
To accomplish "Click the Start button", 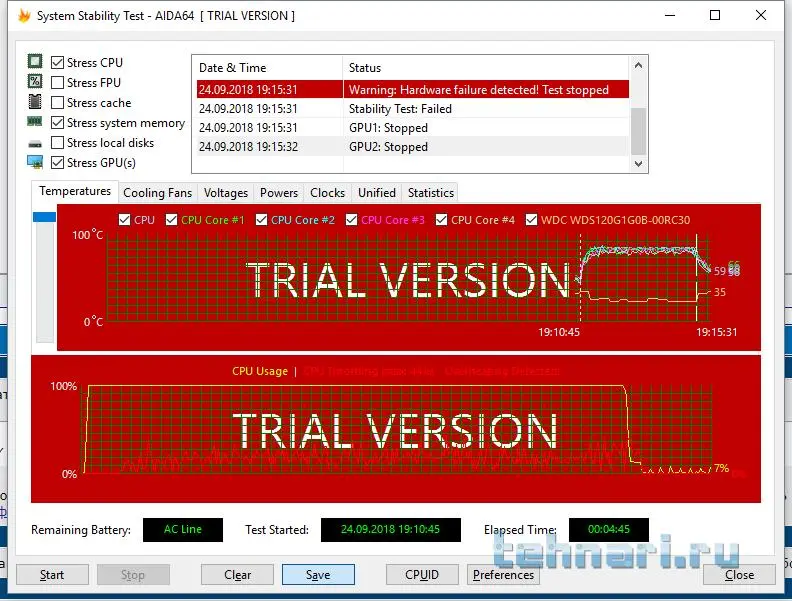I will click(52, 575).
